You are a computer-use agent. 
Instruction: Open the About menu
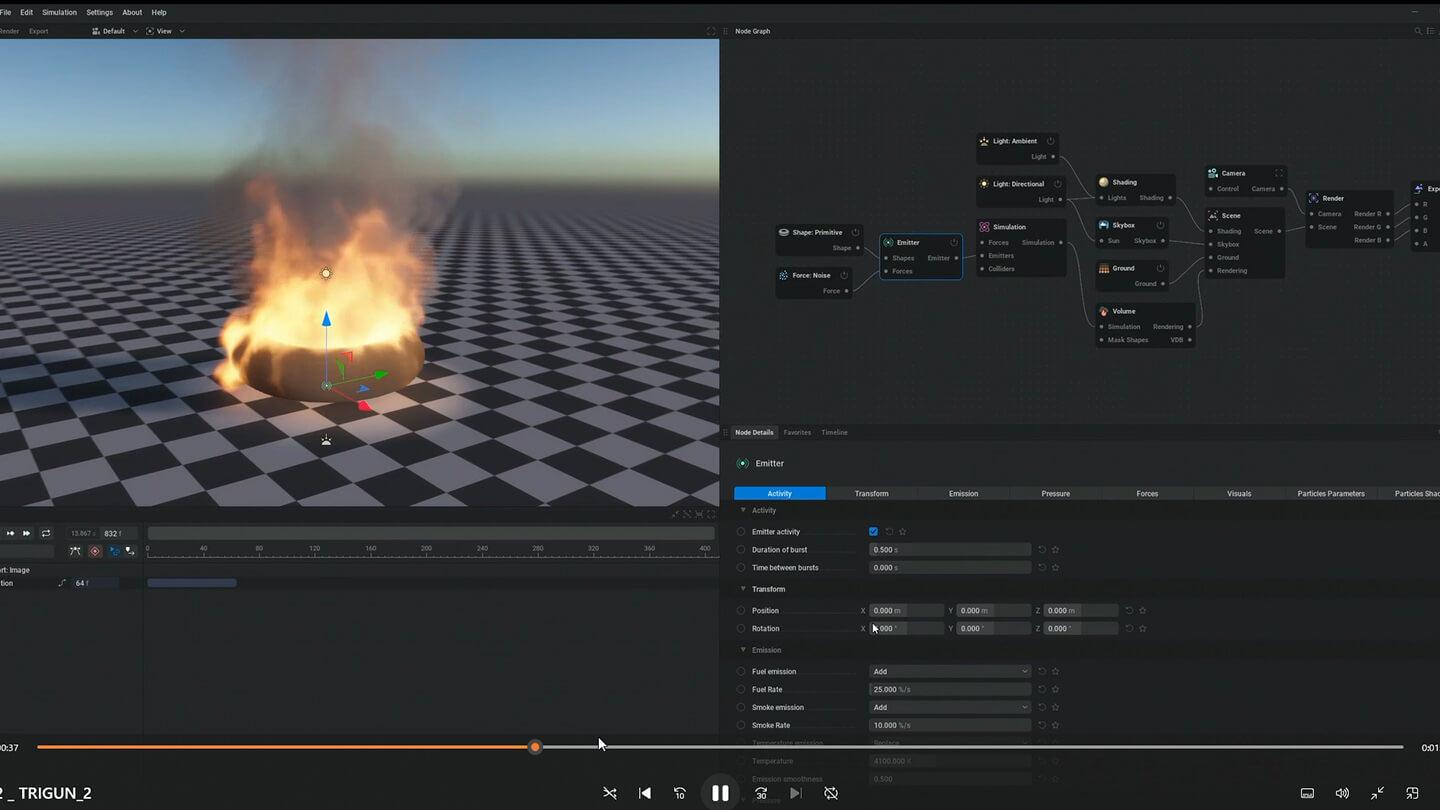click(132, 12)
